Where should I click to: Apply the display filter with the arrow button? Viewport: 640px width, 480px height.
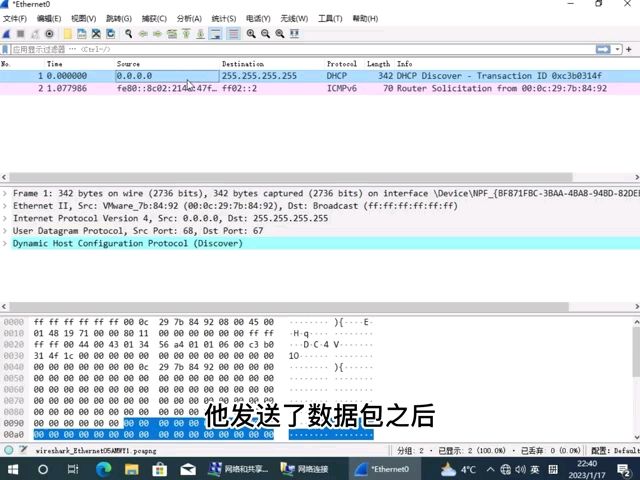pos(603,49)
